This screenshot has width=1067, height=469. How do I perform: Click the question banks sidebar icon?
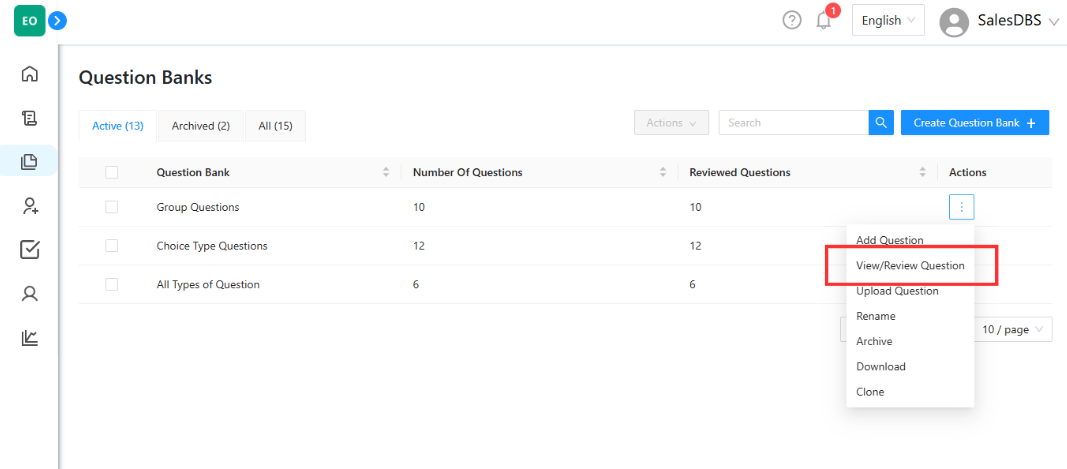click(30, 161)
